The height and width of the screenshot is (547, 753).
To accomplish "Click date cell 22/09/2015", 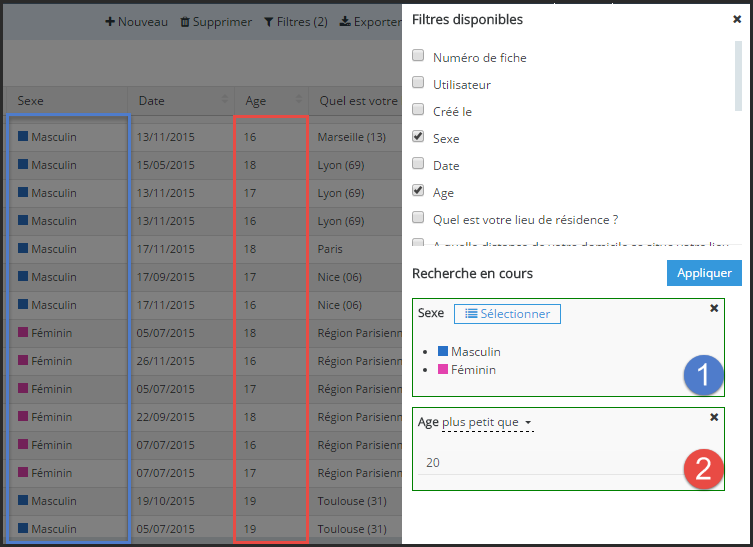I will 166,417.
